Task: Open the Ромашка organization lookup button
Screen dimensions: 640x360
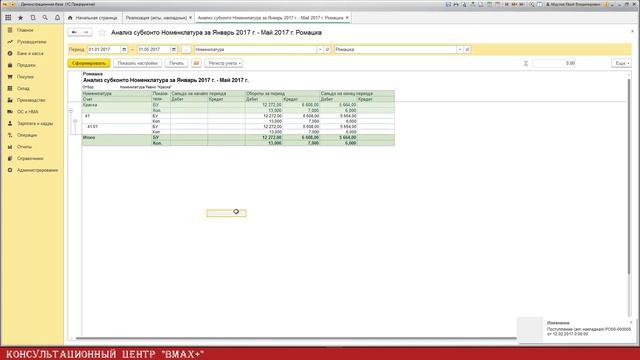Action: pyautogui.click(x=467, y=49)
